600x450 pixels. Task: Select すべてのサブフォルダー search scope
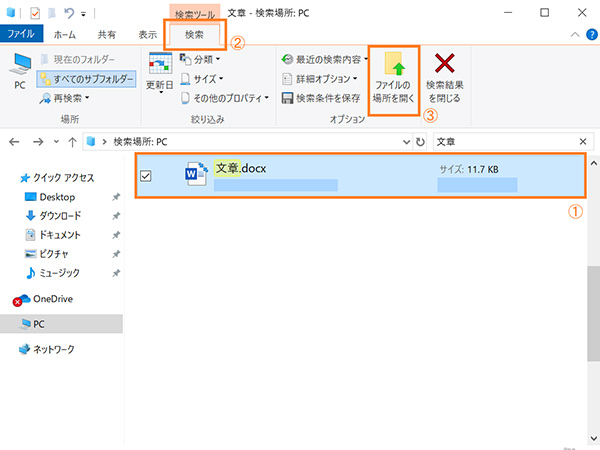[x=87, y=79]
